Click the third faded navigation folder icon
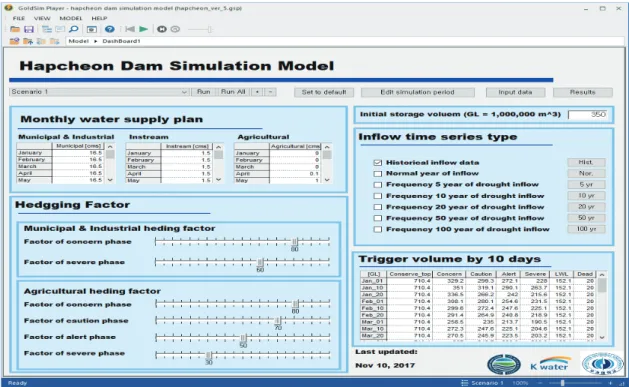This screenshot has height=387, width=629. pos(41,41)
